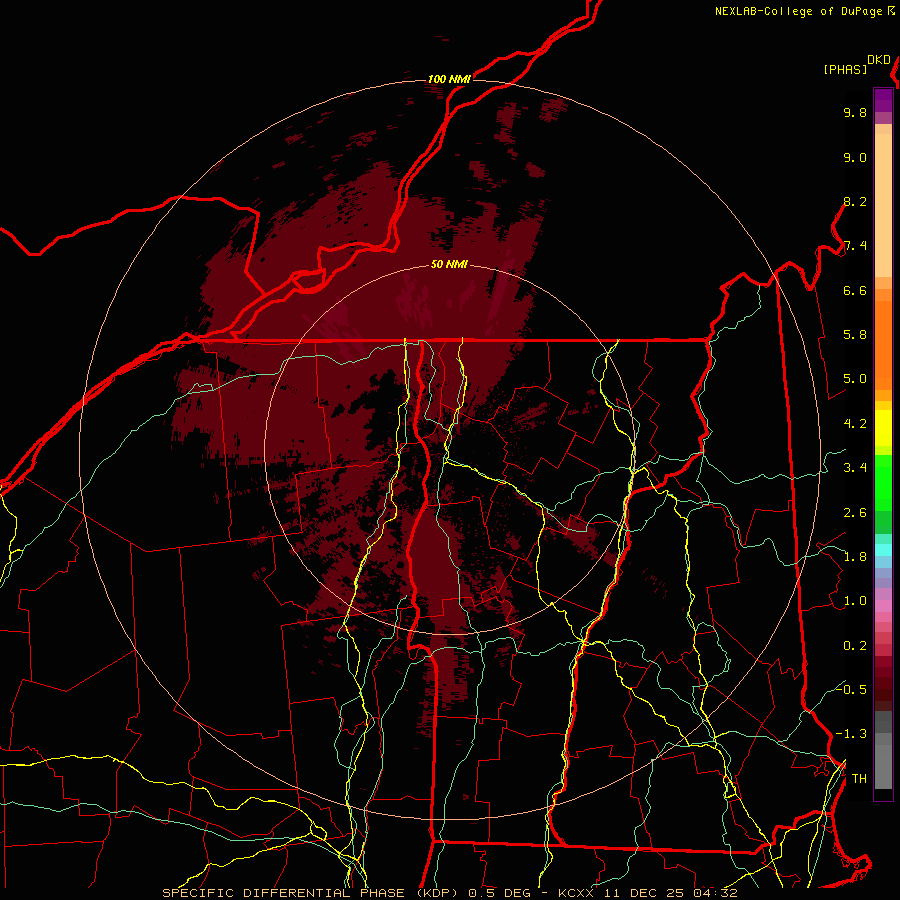
Task: Pick the 5.8 legend value
Action: pos(855,335)
